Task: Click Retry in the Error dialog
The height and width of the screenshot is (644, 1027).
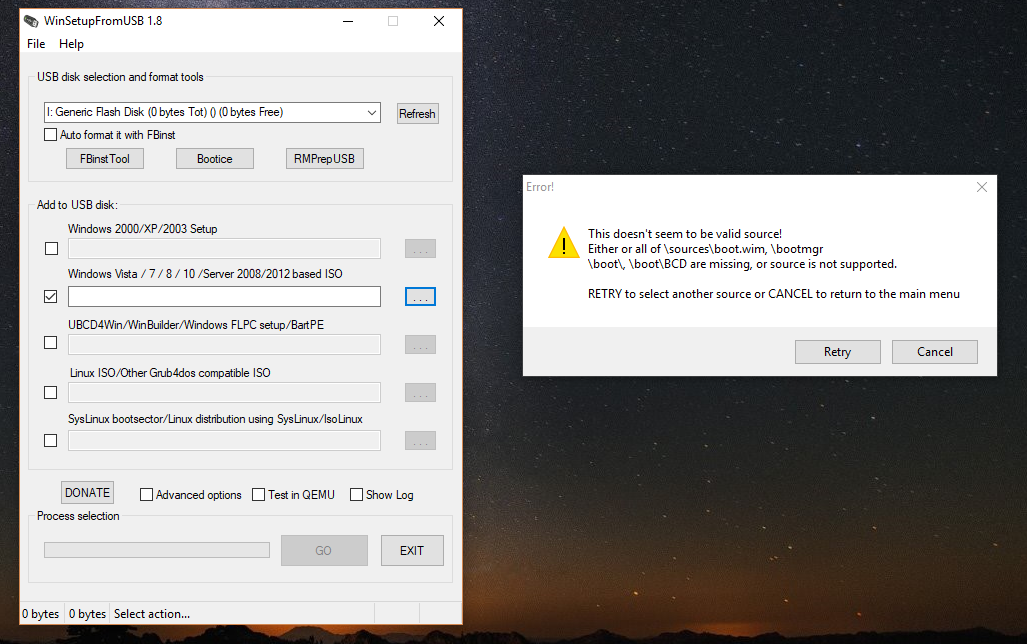Action: 837,352
